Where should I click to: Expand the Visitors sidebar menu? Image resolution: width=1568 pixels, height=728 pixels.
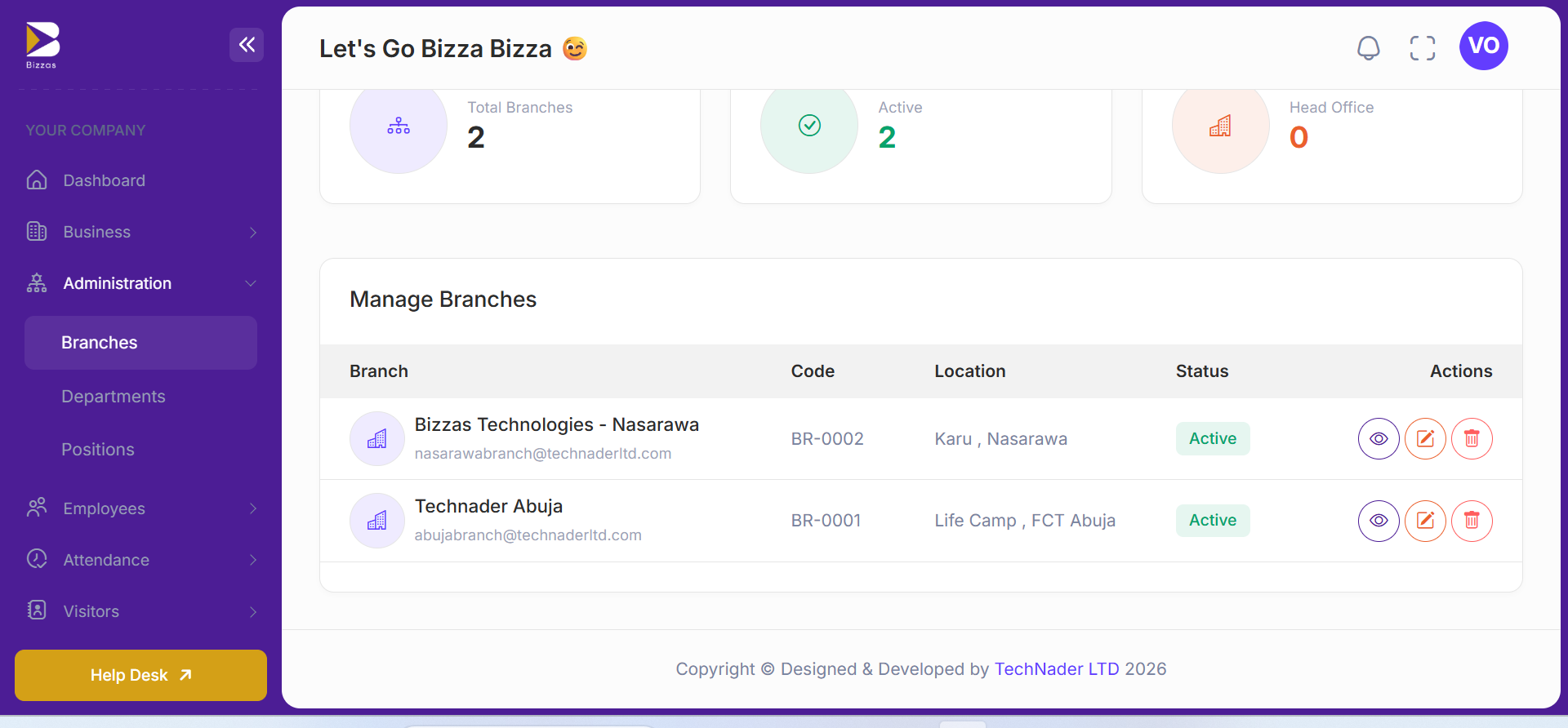(x=140, y=611)
